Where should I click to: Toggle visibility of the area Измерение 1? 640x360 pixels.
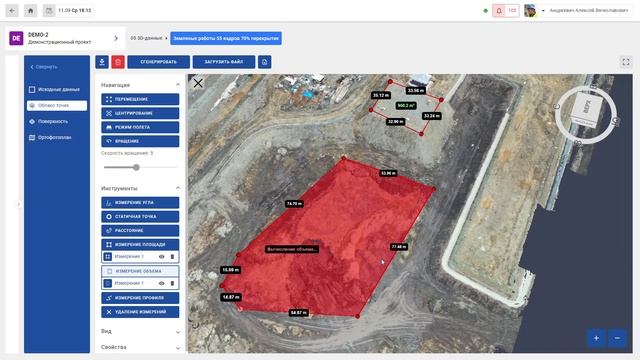point(162,257)
